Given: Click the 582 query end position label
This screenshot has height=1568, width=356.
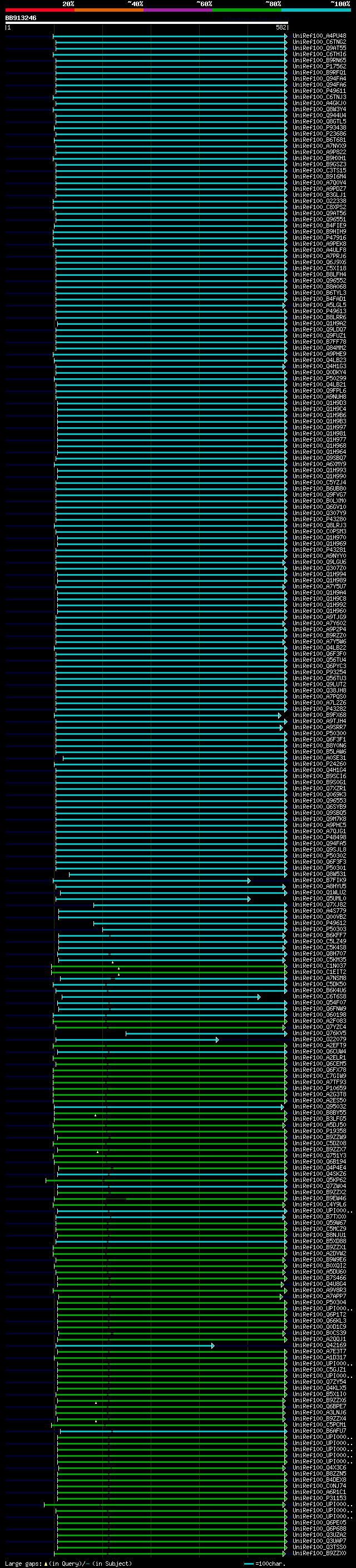Looking at the screenshot, I should (280, 27).
